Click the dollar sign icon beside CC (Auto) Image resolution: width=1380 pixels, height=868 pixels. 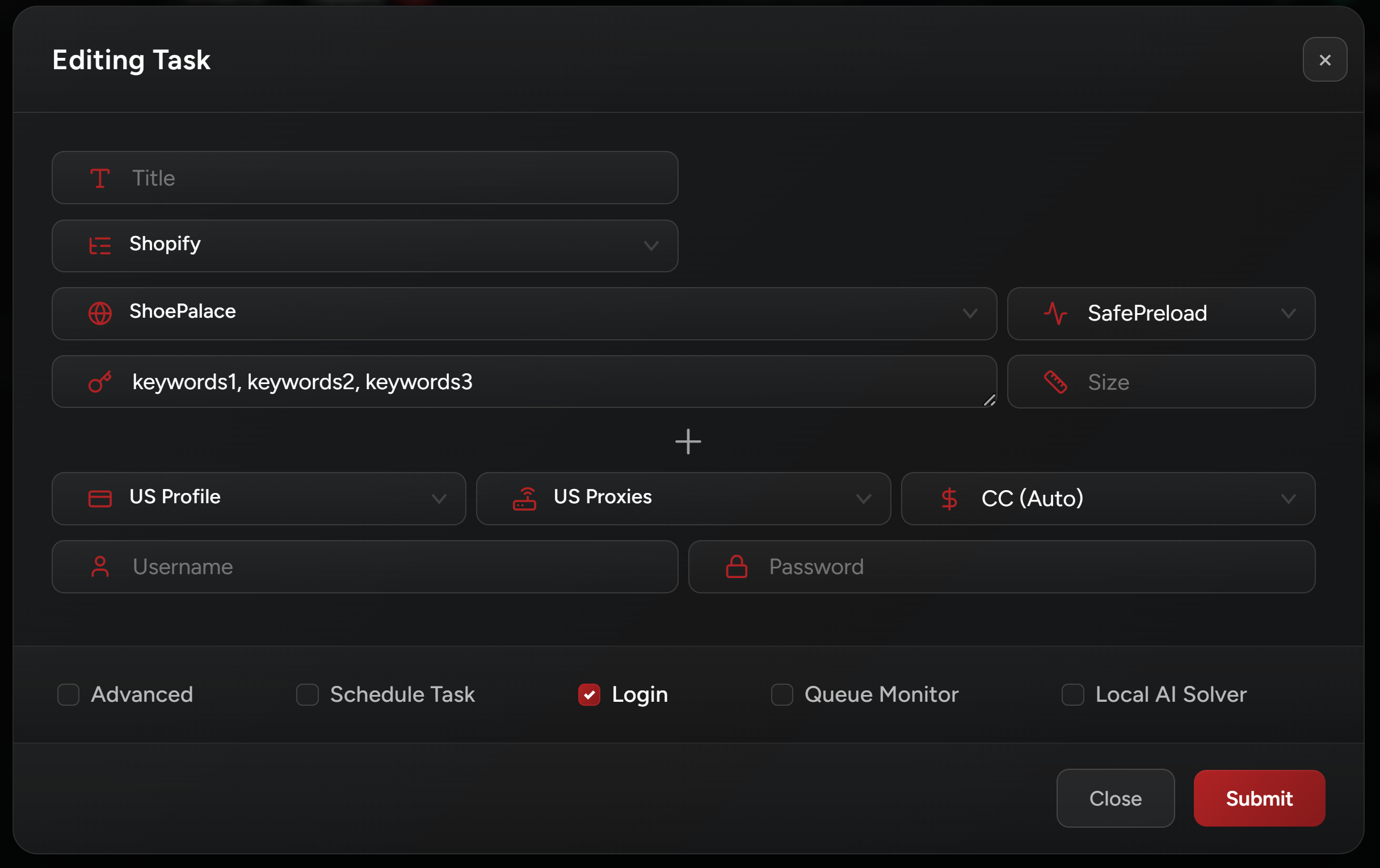pyautogui.click(x=949, y=499)
